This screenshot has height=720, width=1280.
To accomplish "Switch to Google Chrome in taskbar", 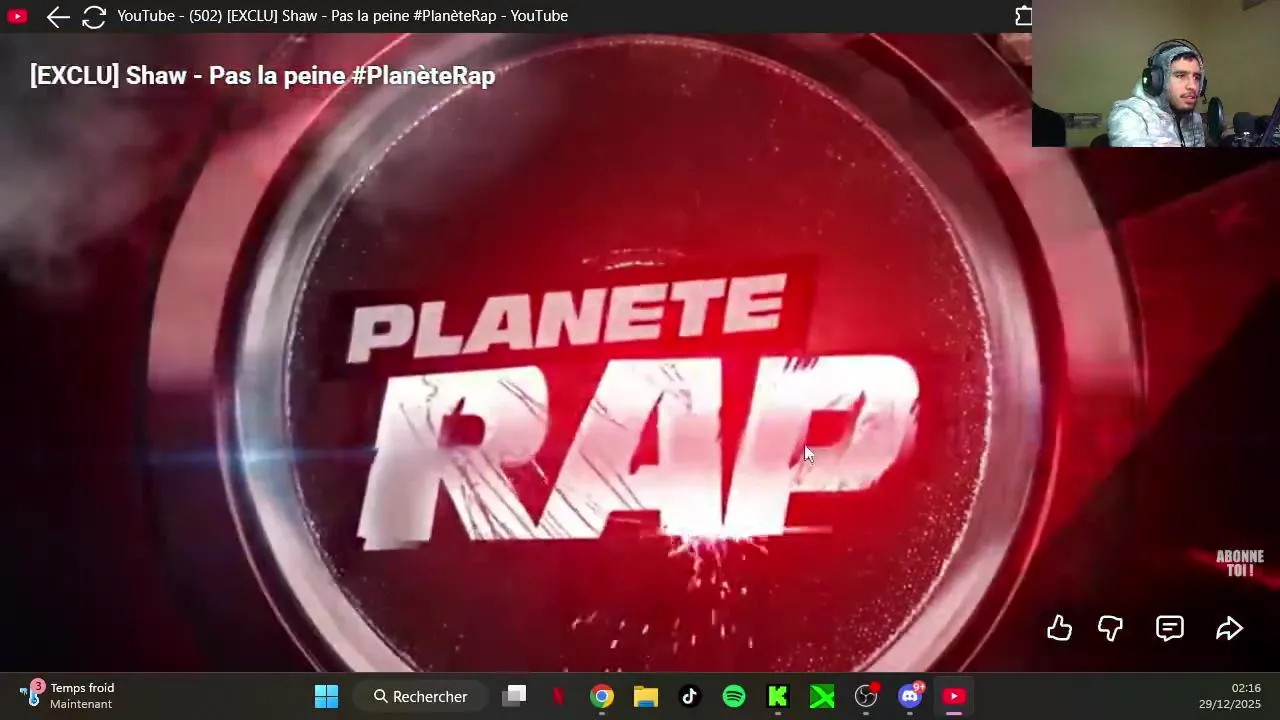I will pos(602,696).
